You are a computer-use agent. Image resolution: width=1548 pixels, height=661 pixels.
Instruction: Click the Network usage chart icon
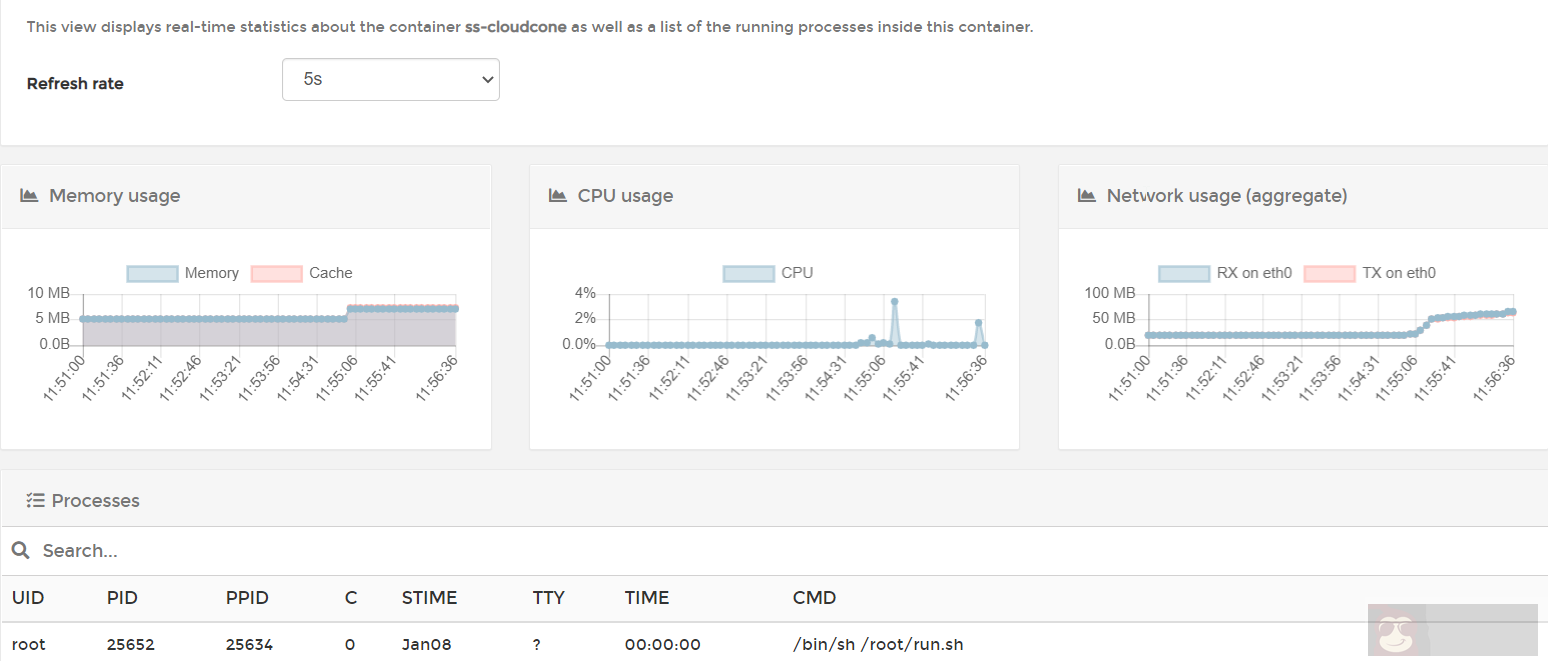click(x=1087, y=195)
